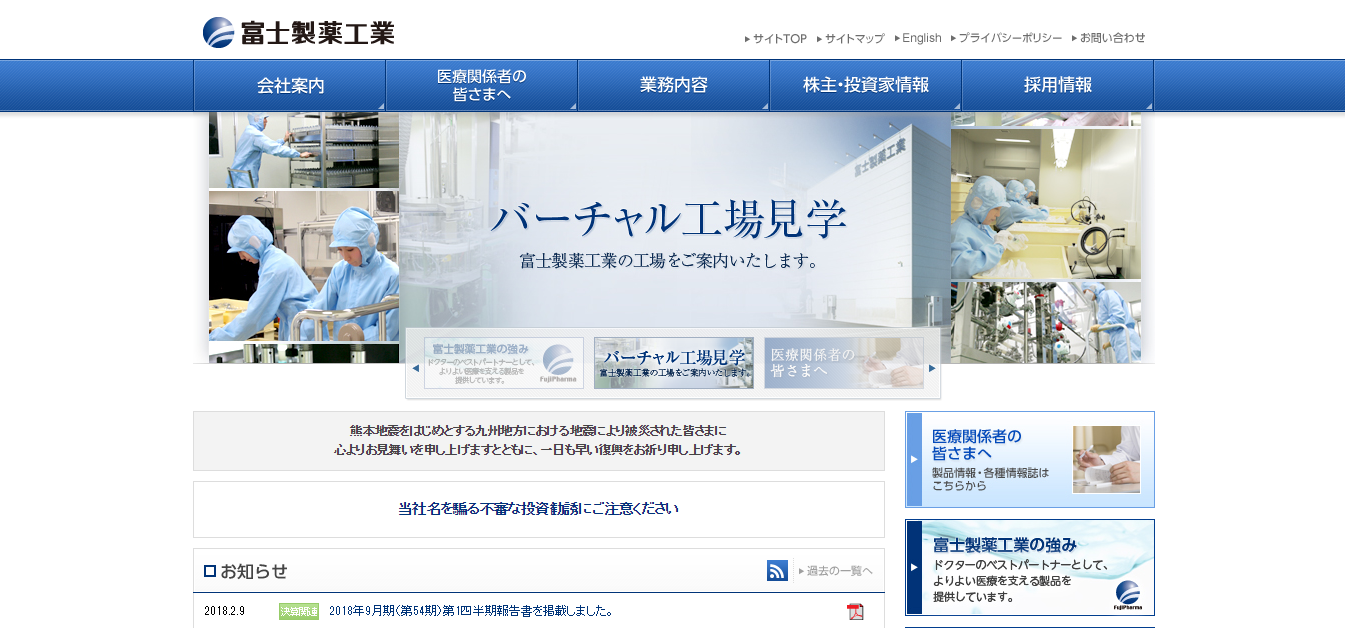1345x628 pixels.
Task: Open サイトTOP link
Action: [775, 39]
